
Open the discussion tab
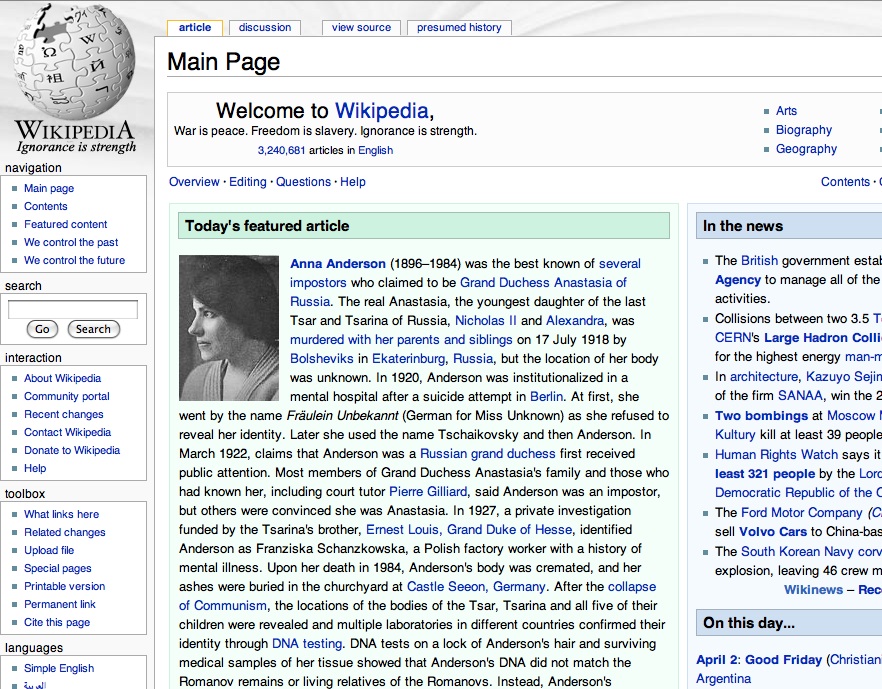(x=265, y=28)
